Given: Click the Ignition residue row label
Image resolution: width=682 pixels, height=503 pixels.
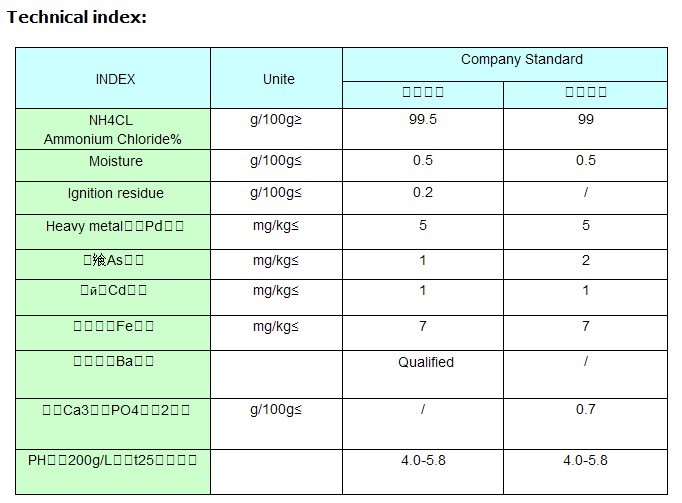Looking at the screenshot, I should 115,193.
